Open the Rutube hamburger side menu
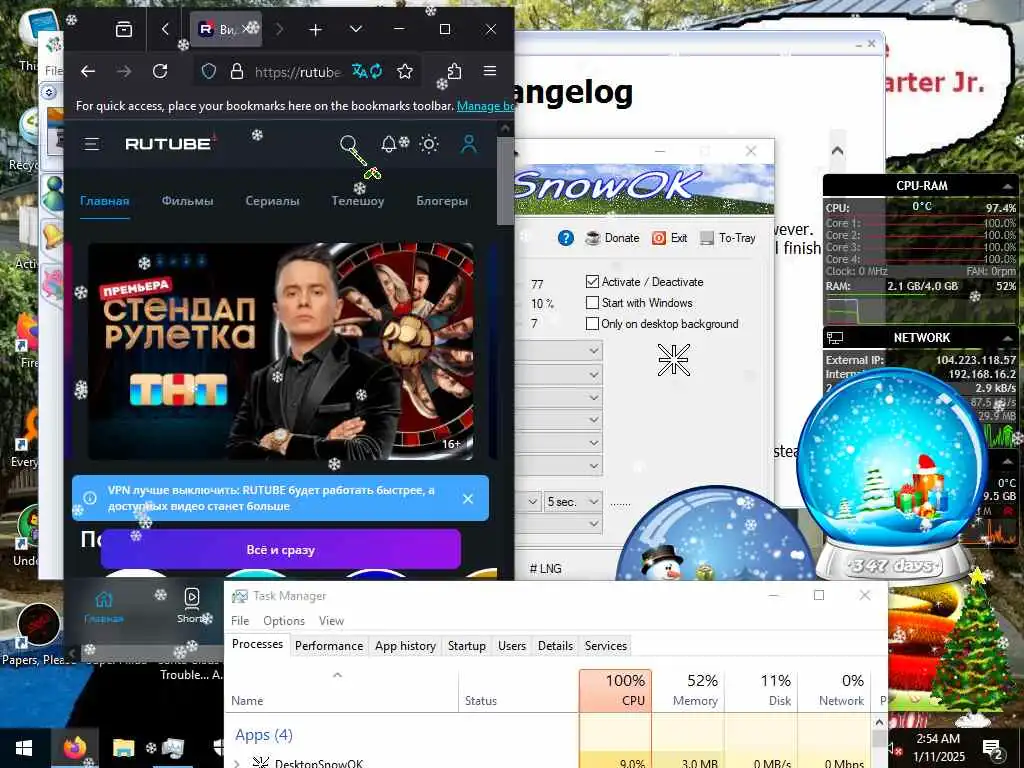This screenshot has width=1024, height=768. pos(91,144)
